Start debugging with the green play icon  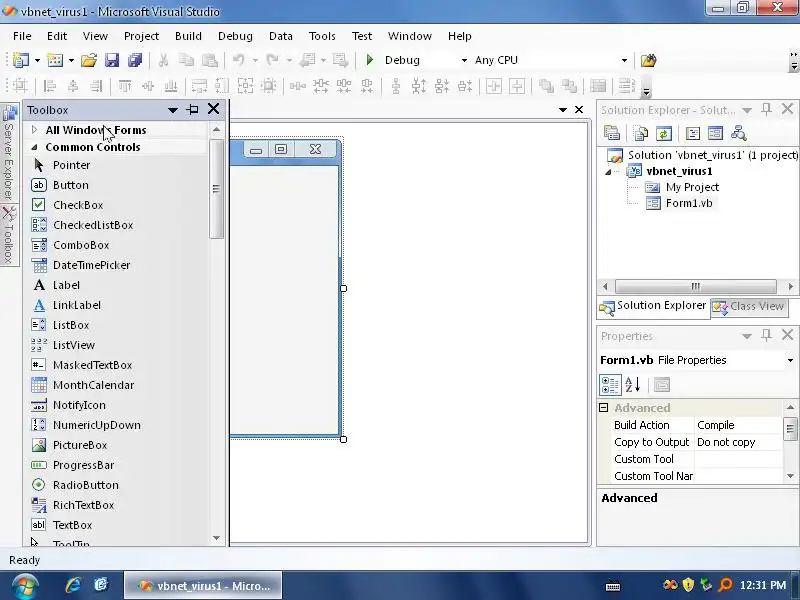[370, 60]
